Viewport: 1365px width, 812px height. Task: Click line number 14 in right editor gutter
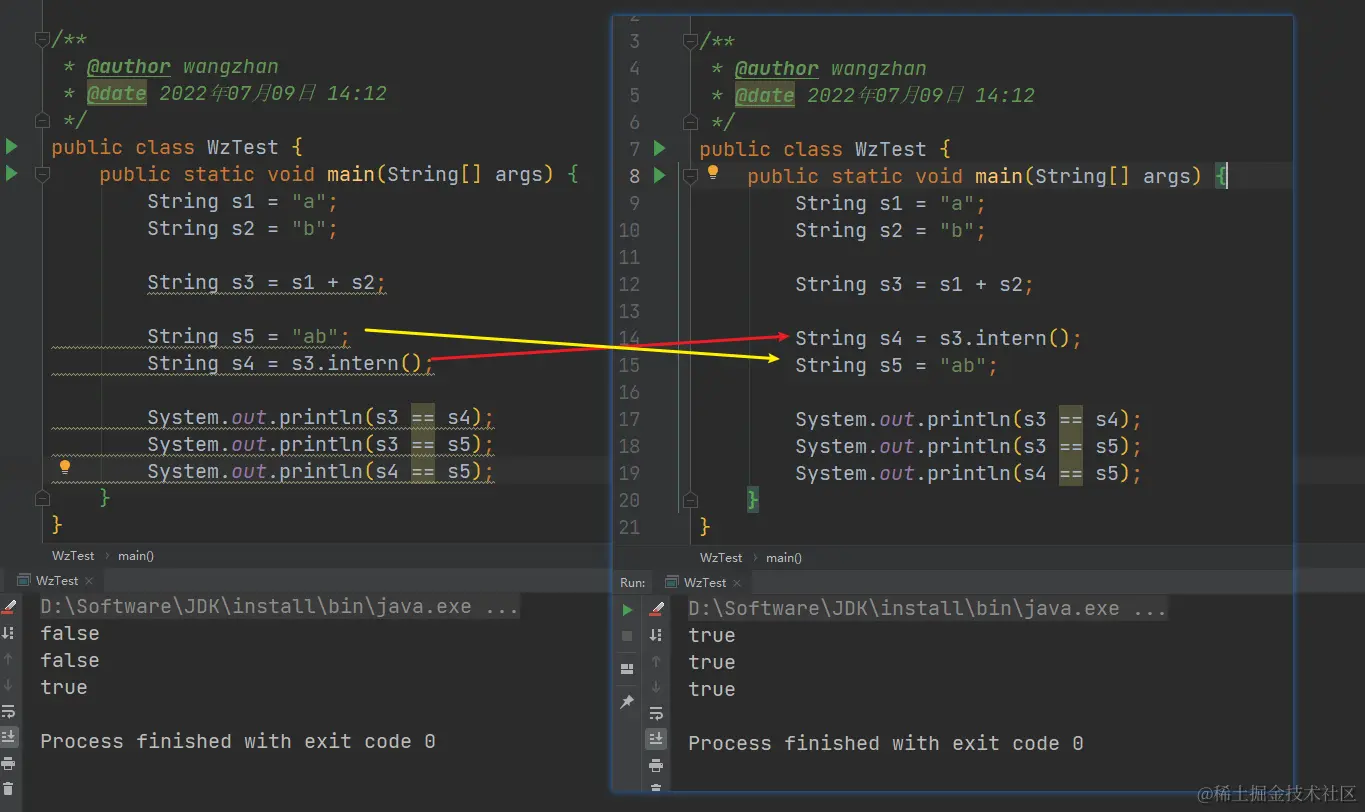point(629,338)
